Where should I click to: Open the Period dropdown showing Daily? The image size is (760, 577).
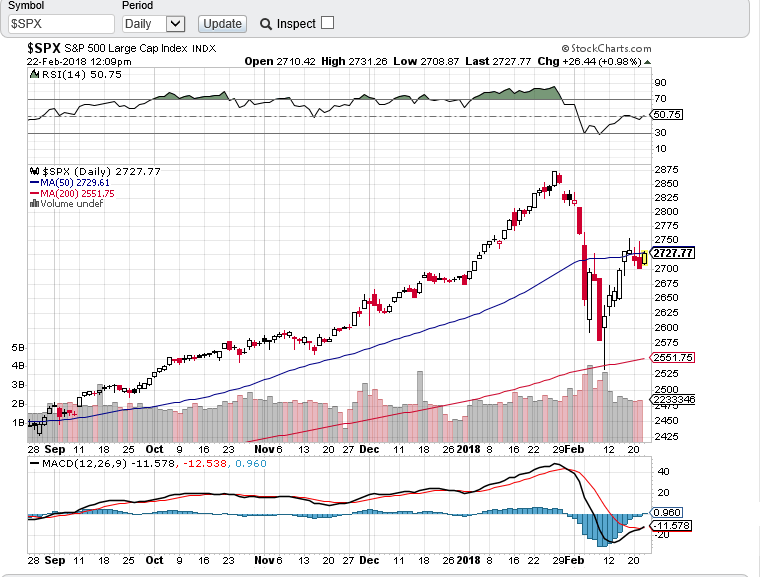point(154,24)
